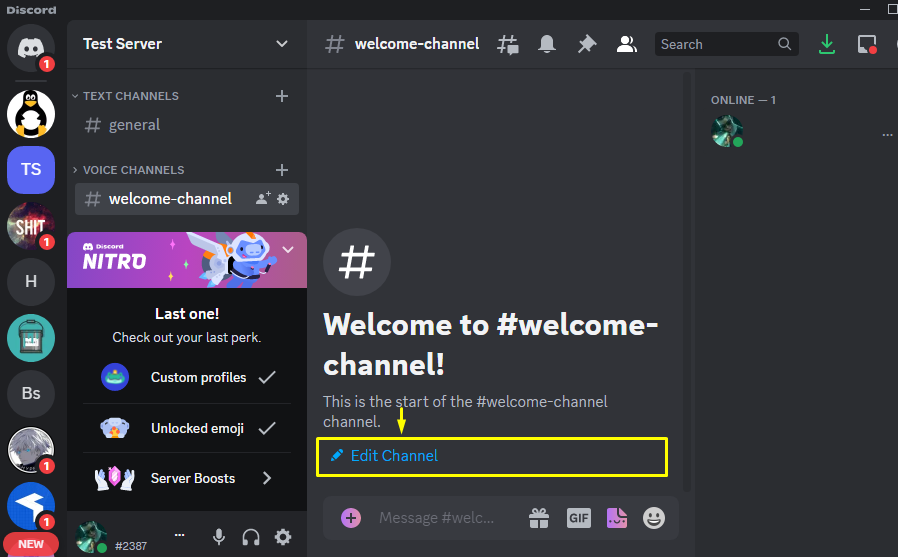
Task: Open Server Boosts perk arrow
Action: coord(267,478)
